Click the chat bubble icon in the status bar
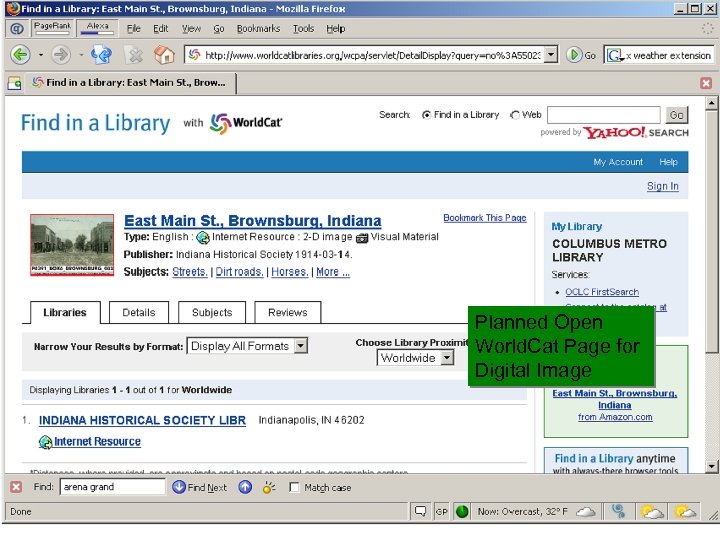This screenshot has width=720, height=540. click(x=420, y=511)
